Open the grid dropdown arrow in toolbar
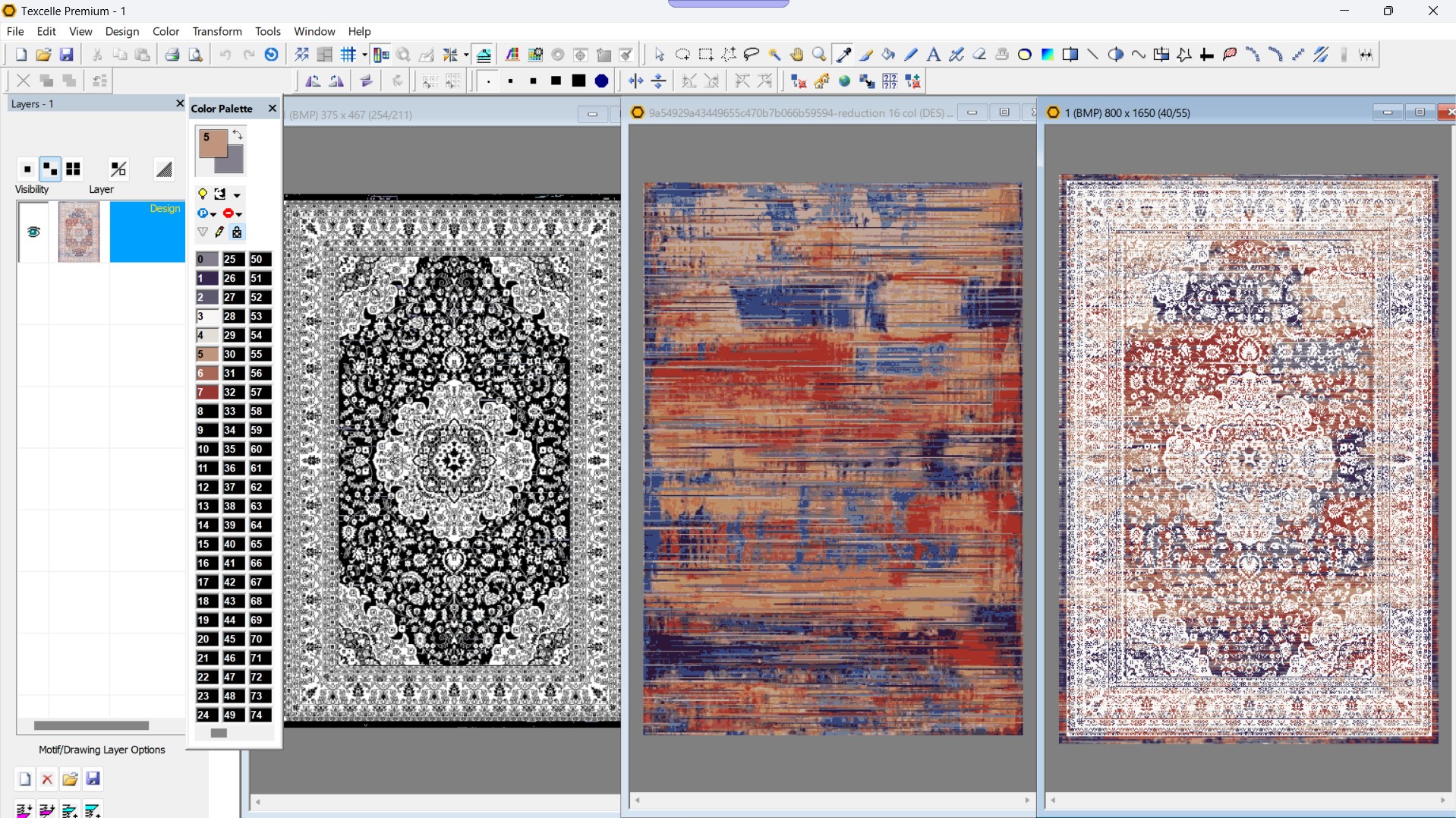1456x818 pixels. (364, 55)
